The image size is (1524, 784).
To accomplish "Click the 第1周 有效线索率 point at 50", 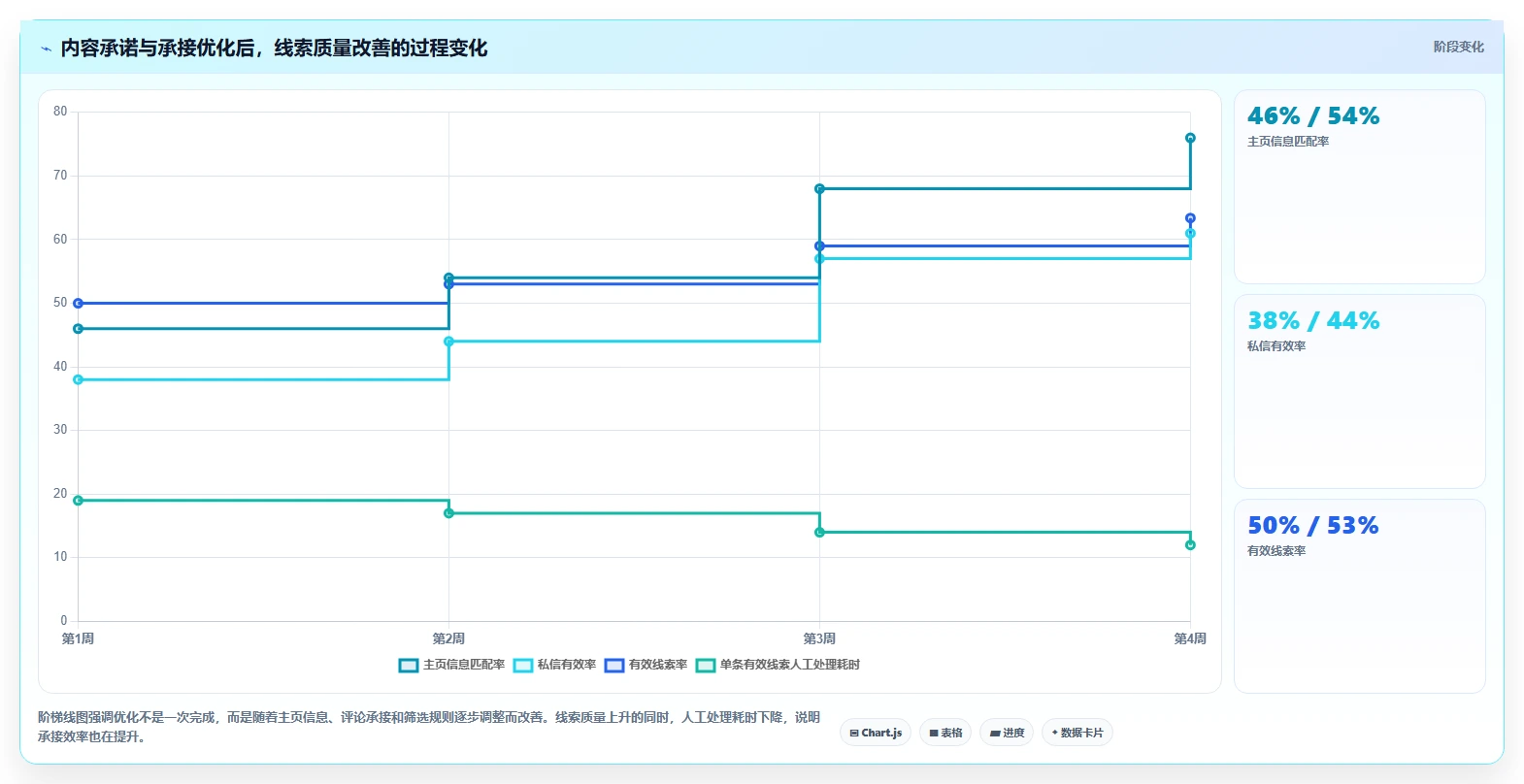I will [x=78, y=303].
